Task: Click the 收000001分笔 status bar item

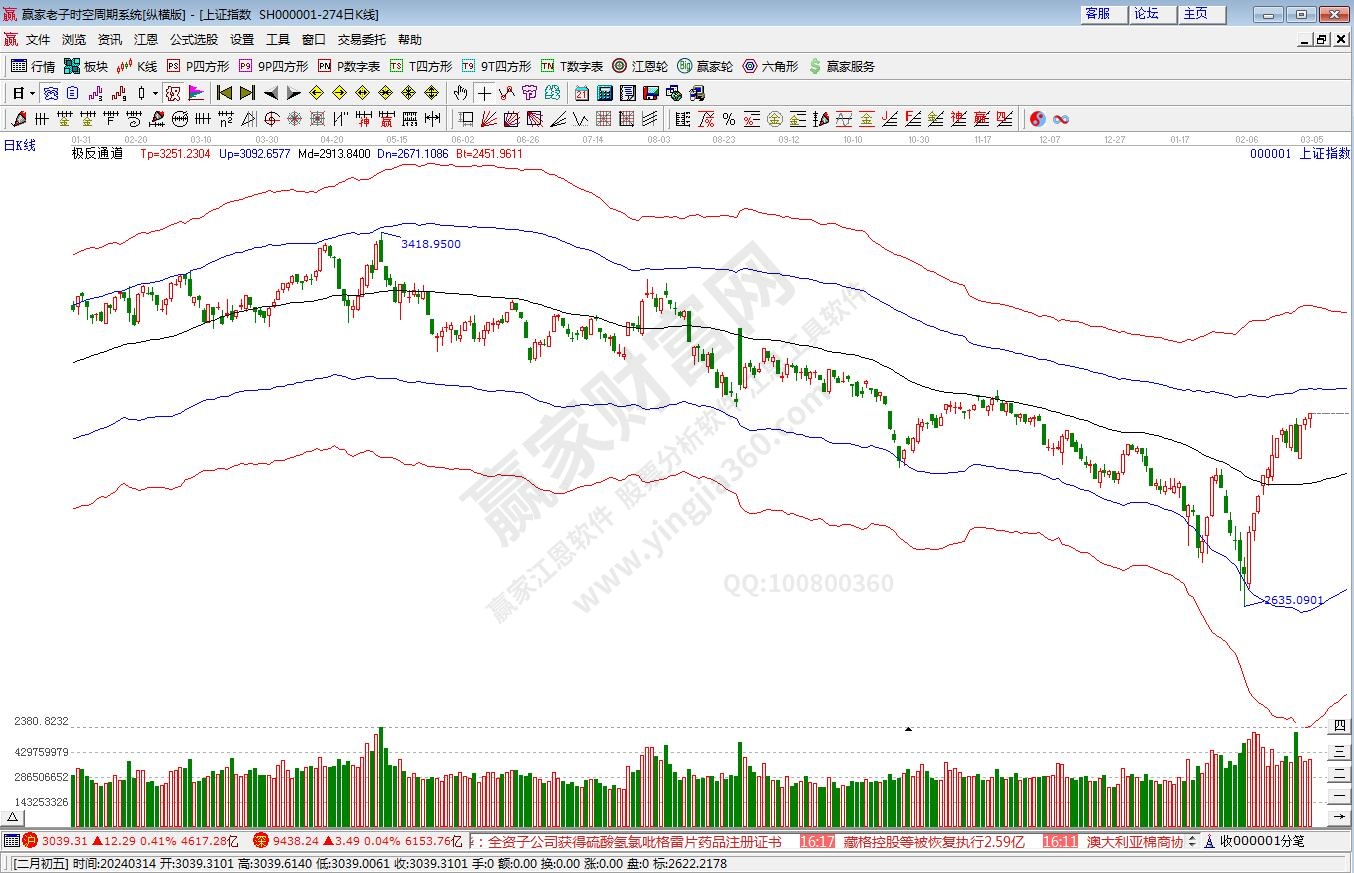Action: (x=1263, y=841)
